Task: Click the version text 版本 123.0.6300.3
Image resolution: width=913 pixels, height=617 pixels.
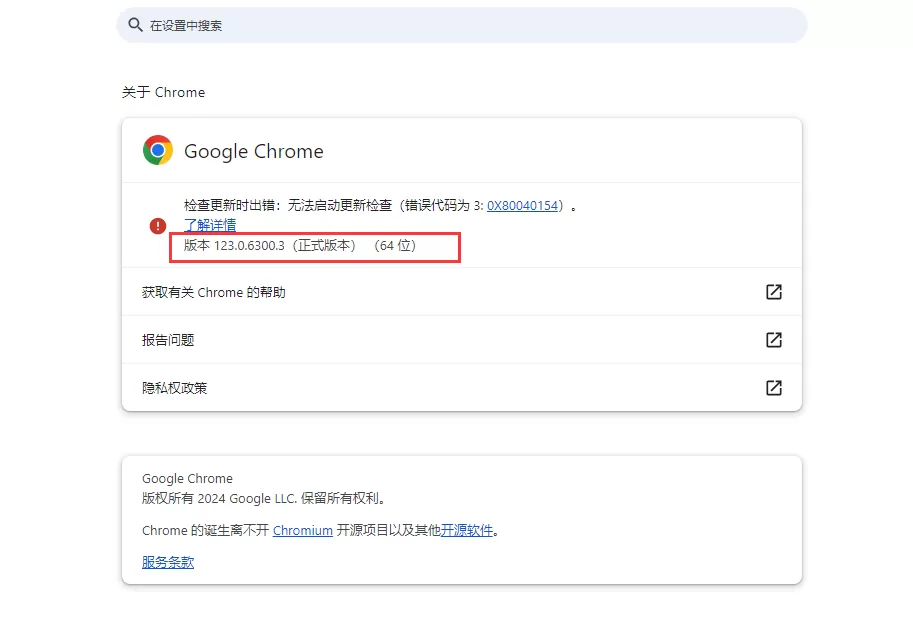Action: [234, 246]
